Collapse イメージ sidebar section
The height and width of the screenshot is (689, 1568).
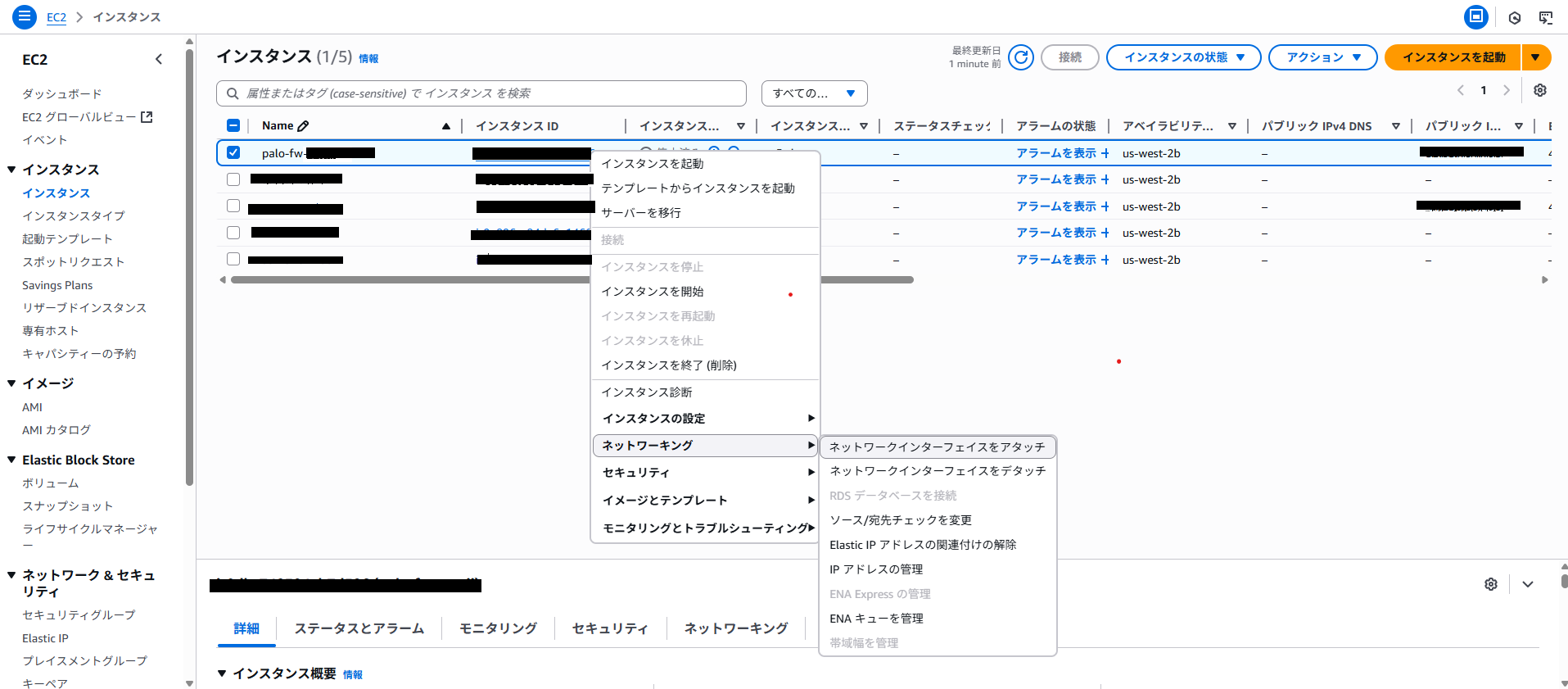pyautogui.click(x=11, y=383)
